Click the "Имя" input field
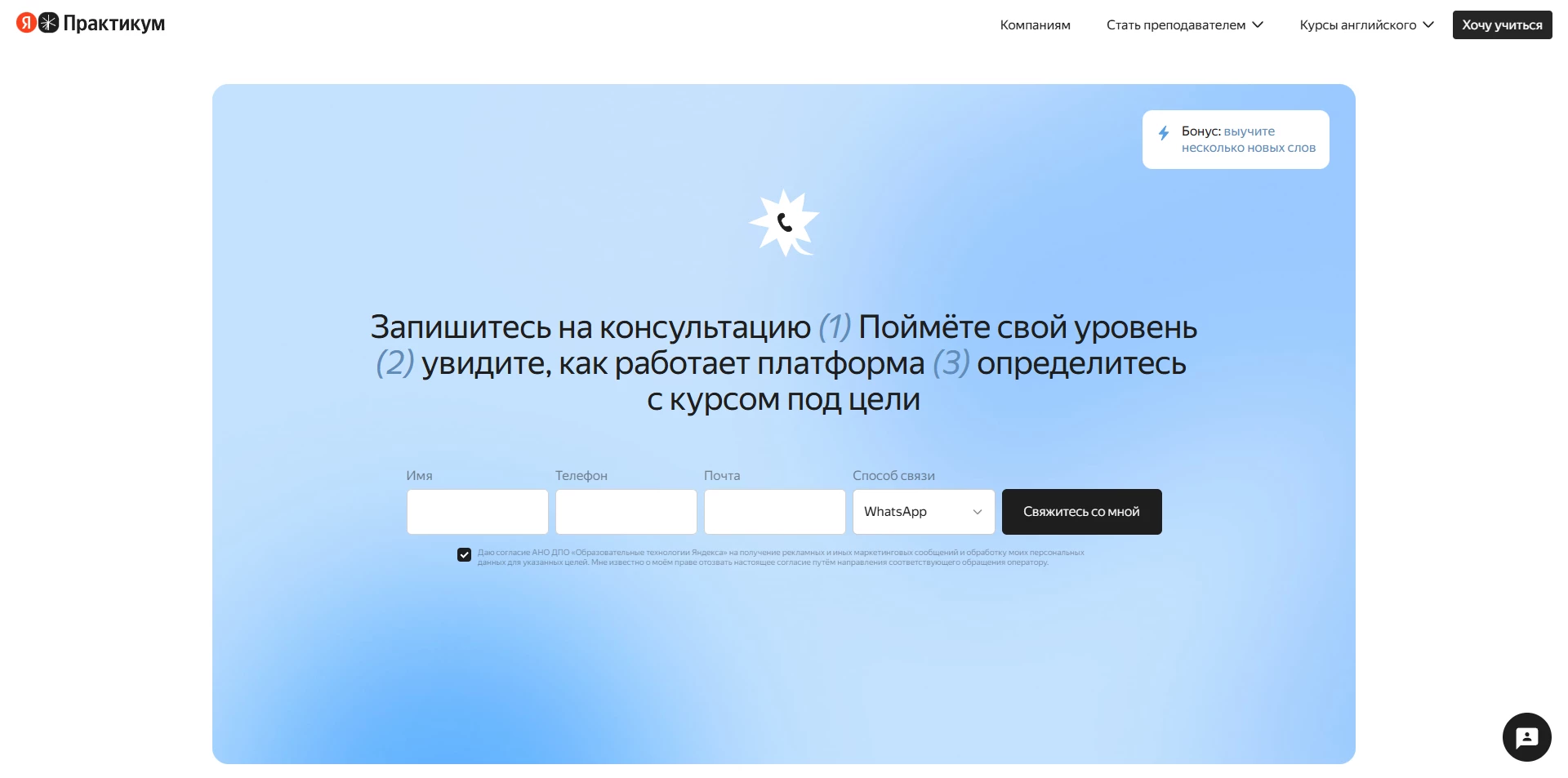Screen dimensions: 1568x778 pyautogui.click(x=477, y=512)
